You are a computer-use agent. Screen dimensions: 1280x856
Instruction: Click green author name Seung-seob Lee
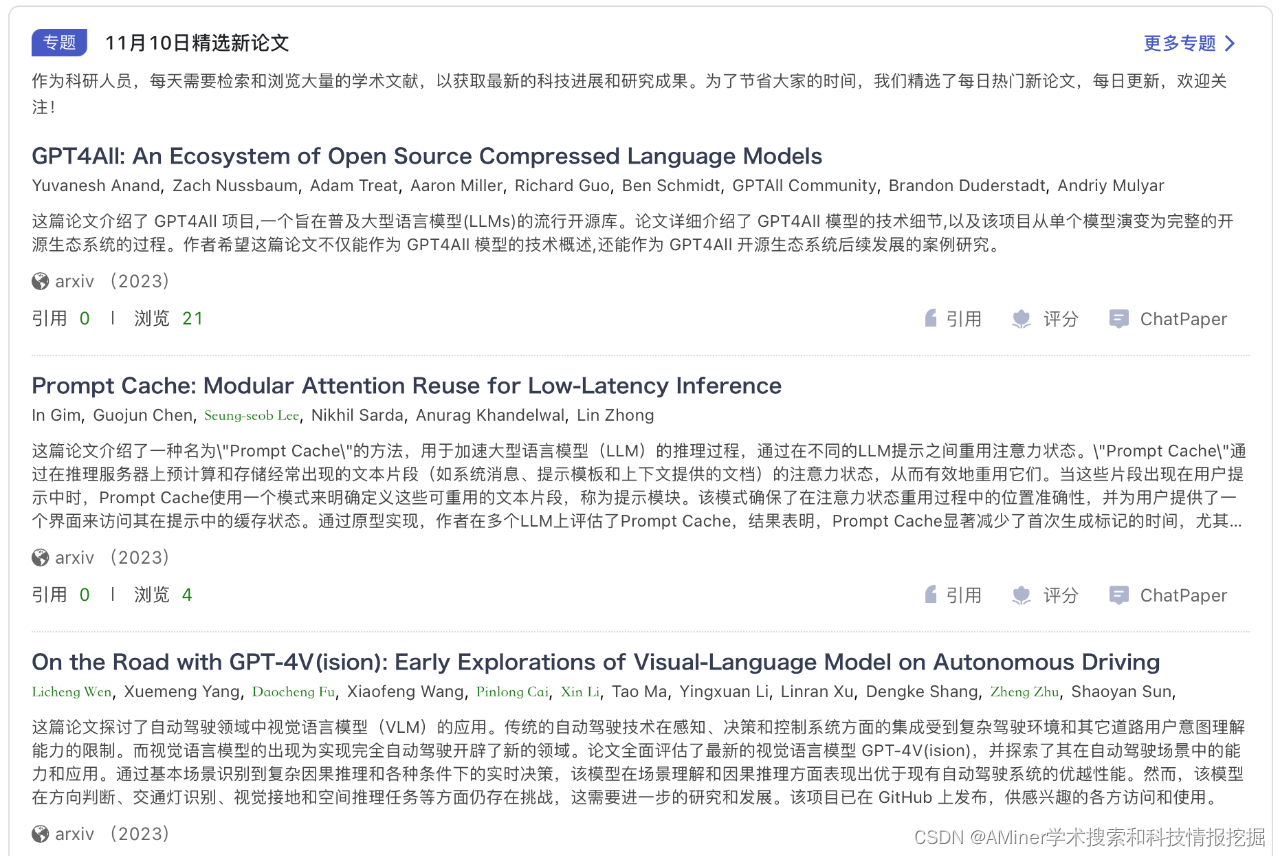click(251, 415)
